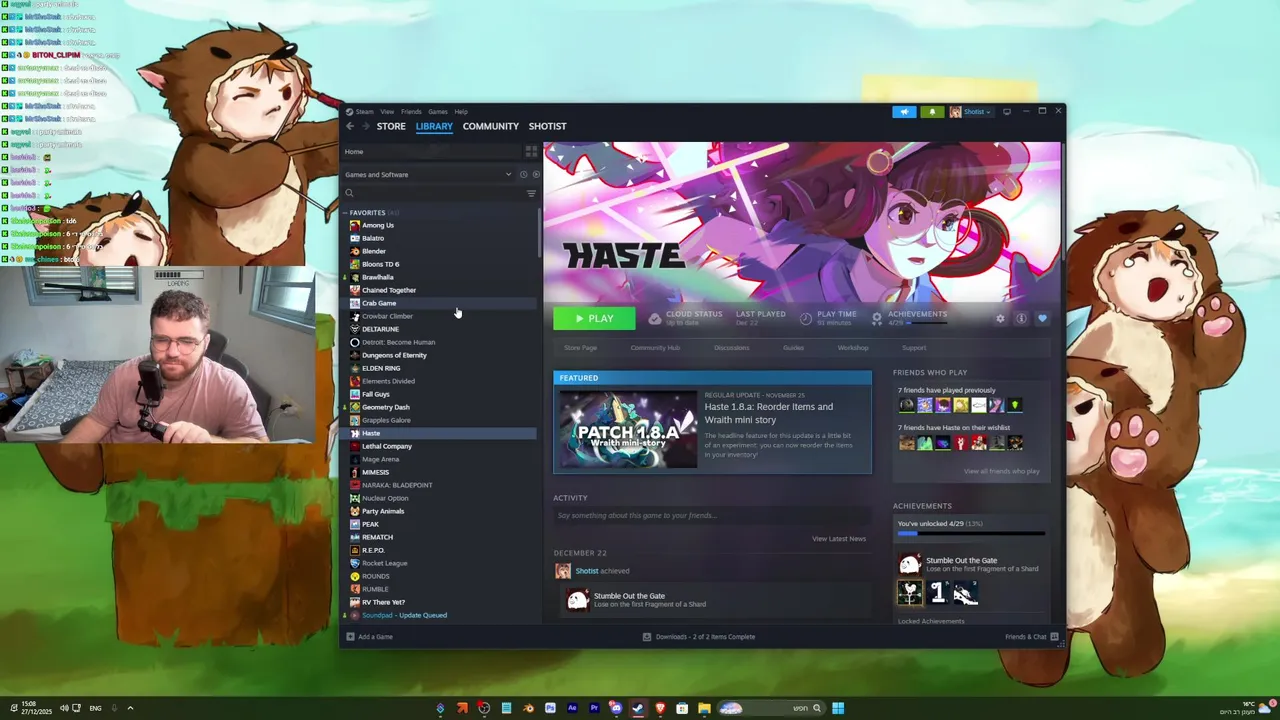Open Haste Store Page link

[580, 348]
